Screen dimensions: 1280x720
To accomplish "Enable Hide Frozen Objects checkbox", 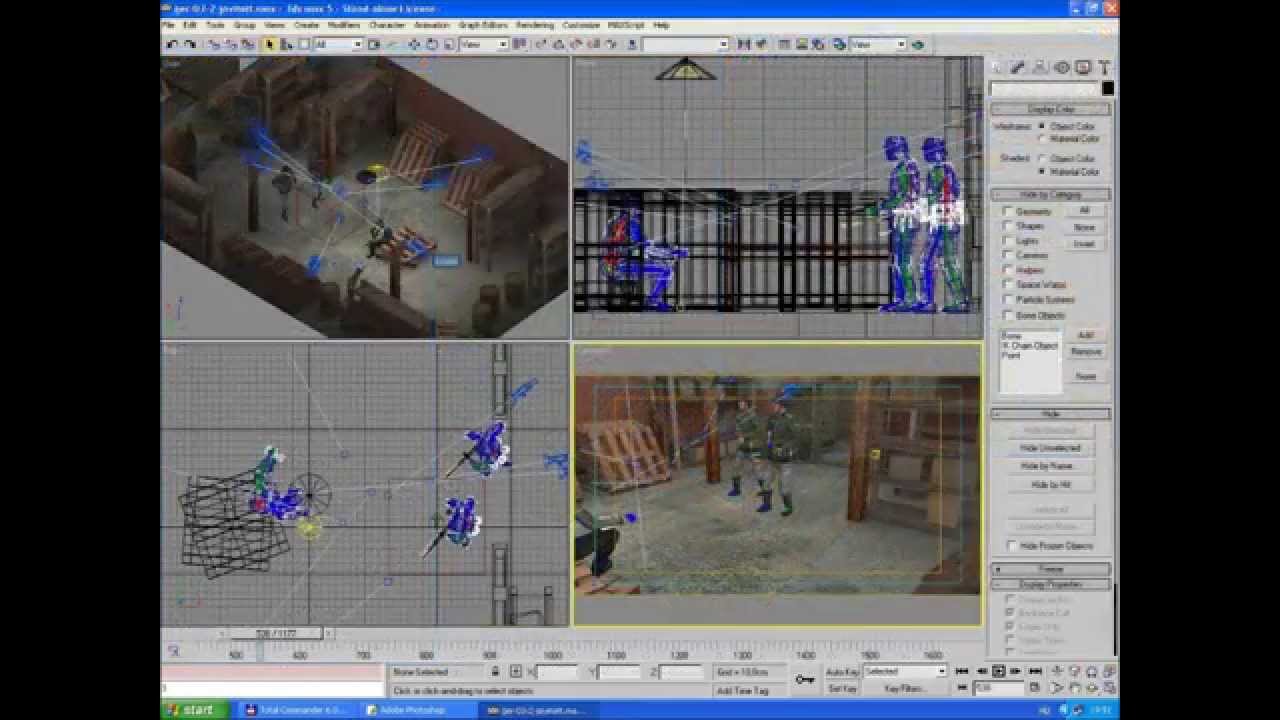I will (x=1011, y=546).
